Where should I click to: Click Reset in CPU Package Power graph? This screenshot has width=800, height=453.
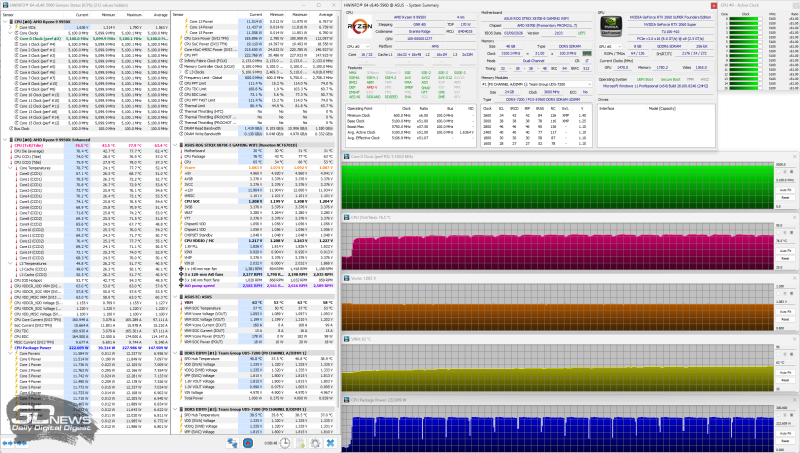[785, 441]
